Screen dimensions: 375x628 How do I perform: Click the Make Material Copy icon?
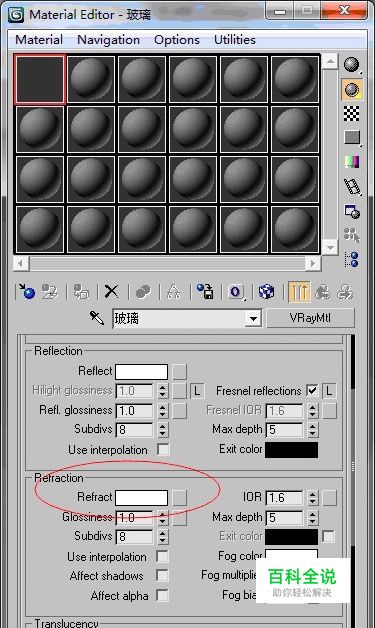pos(143,292)
